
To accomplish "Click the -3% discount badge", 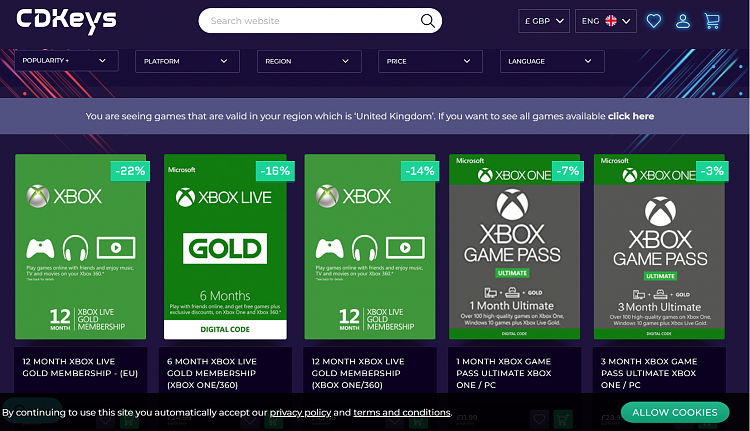I will (x=713, y=171).
